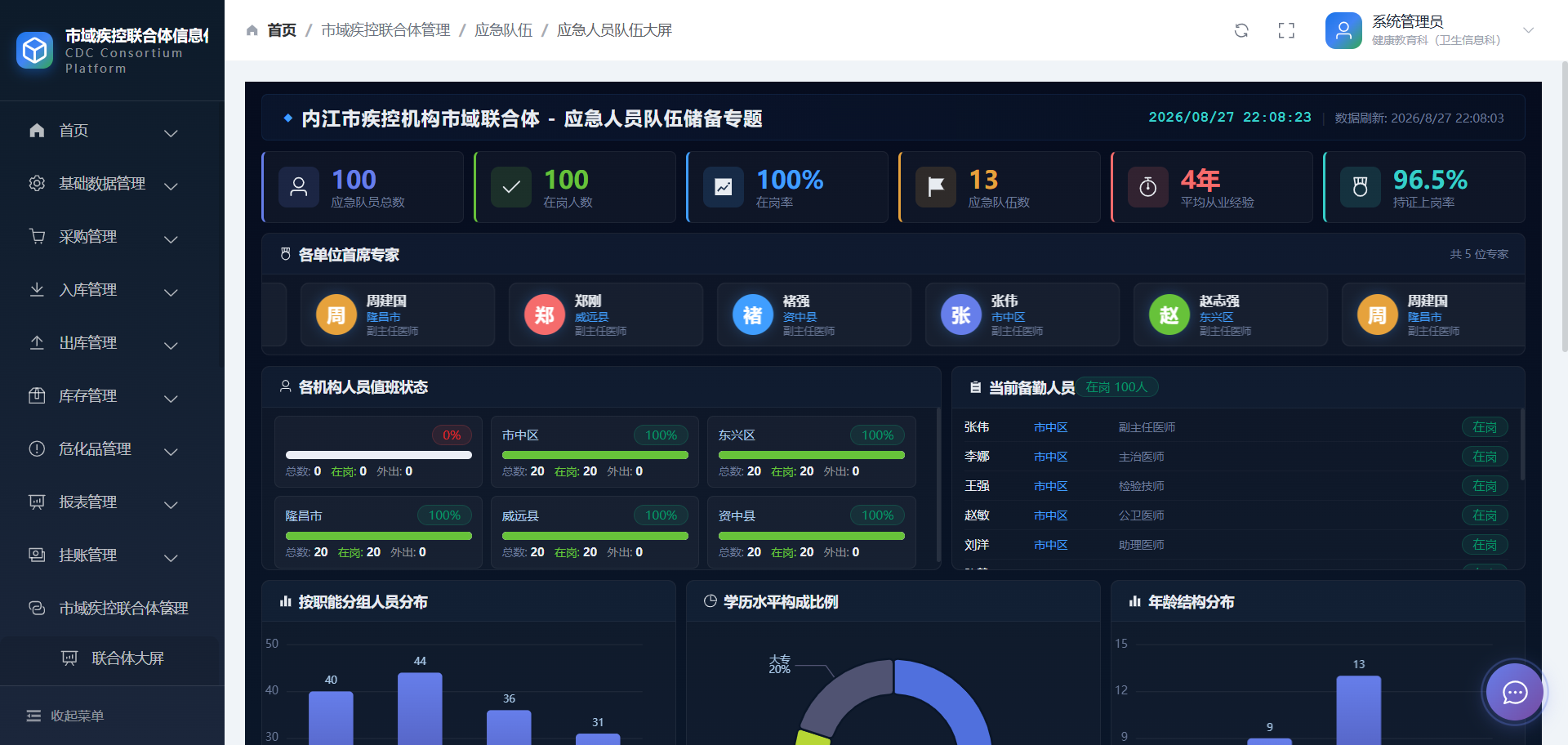1568x745 pixels.
Task: Click 应急人员队伍大屏 breadcrumb
Action: 614,30
